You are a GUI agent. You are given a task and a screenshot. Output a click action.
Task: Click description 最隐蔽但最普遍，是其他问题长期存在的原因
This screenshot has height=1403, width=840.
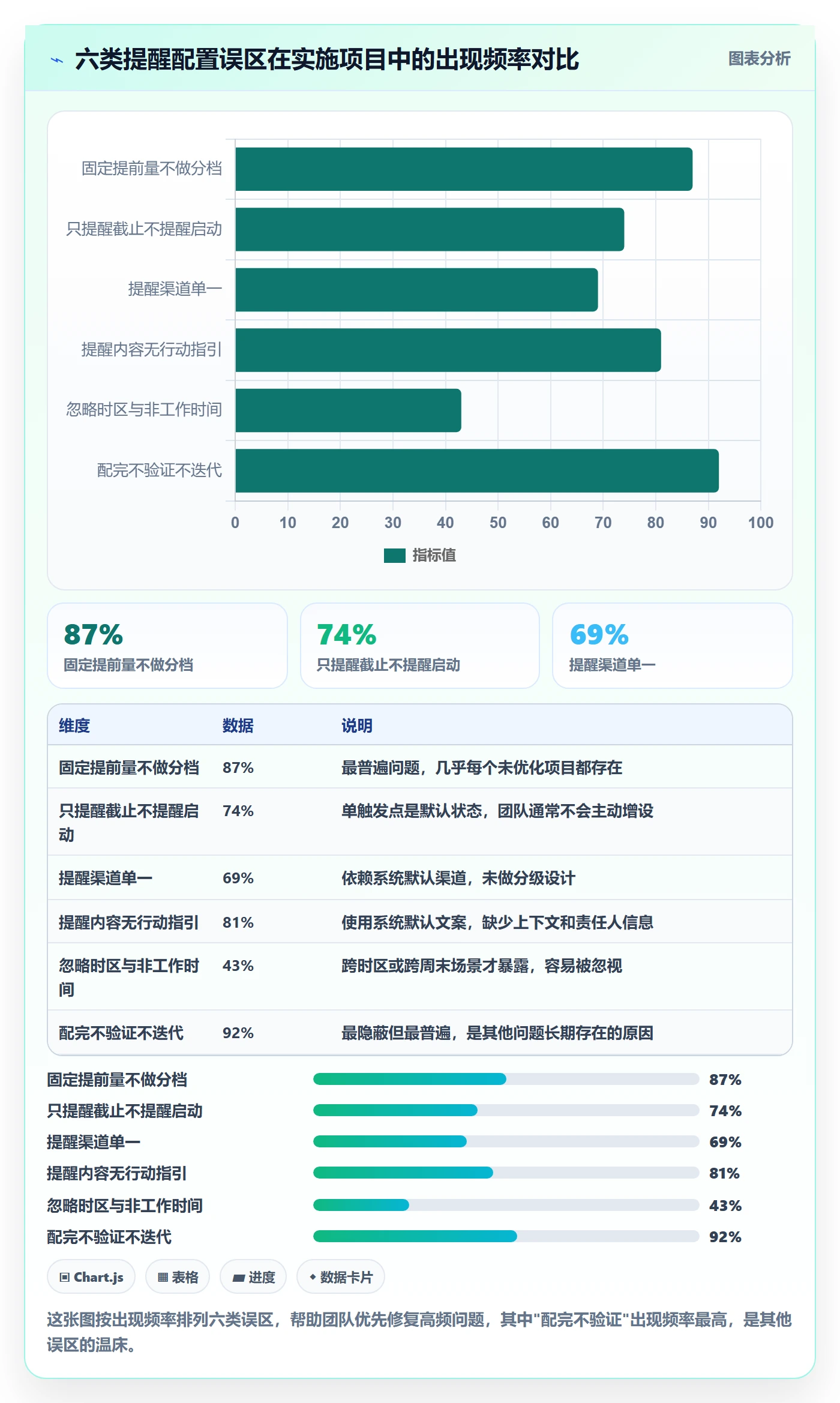pos(497,1033)
